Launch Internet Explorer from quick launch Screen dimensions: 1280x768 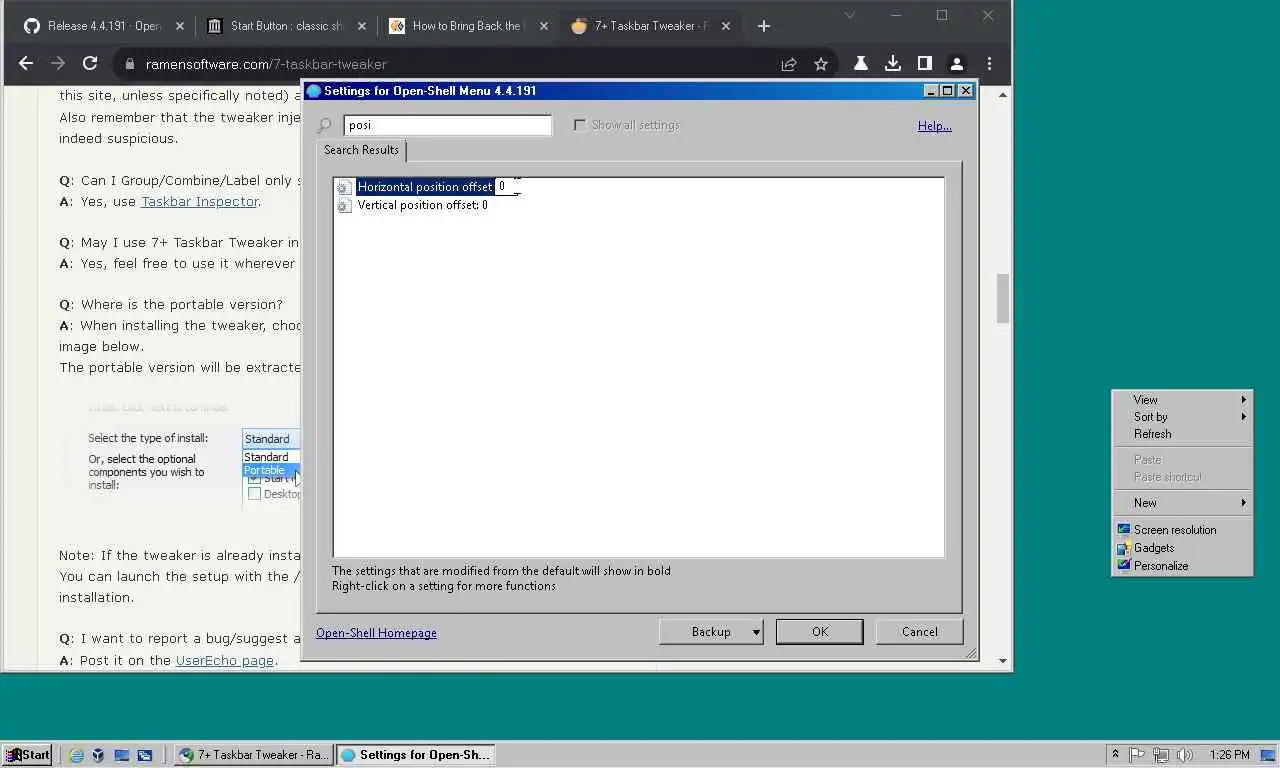(77, 755)
